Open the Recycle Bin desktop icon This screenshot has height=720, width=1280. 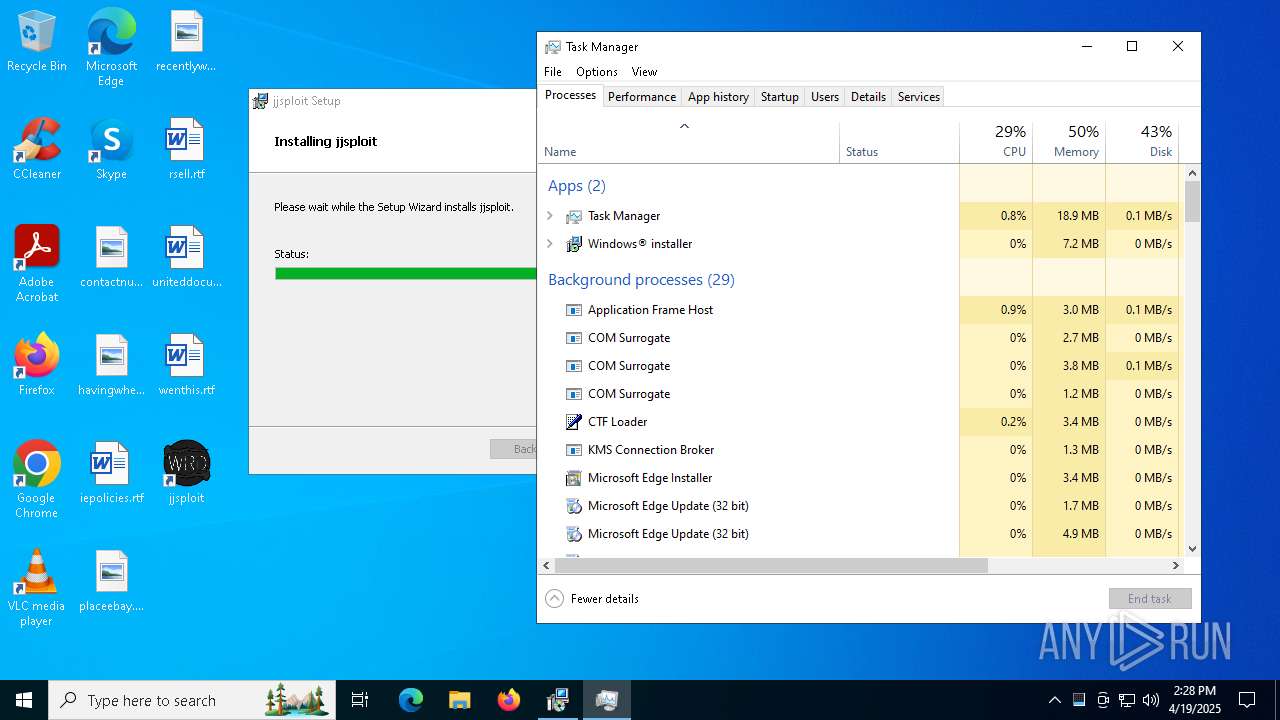point(37,40)
